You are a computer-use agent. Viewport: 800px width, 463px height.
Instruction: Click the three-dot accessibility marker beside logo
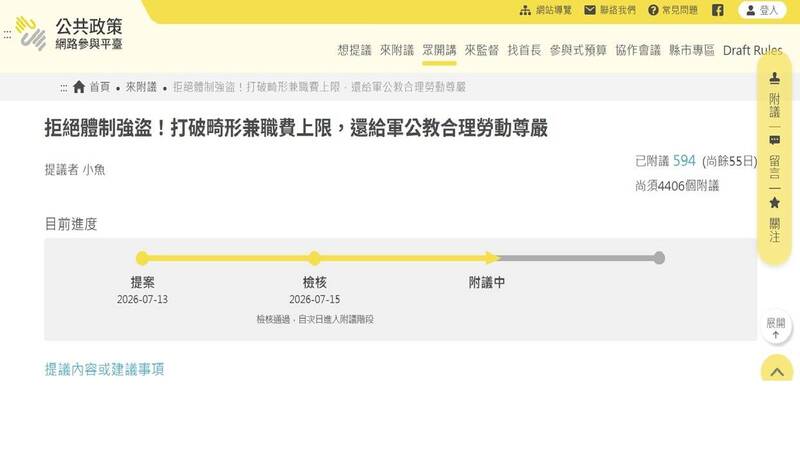point(7,34)
